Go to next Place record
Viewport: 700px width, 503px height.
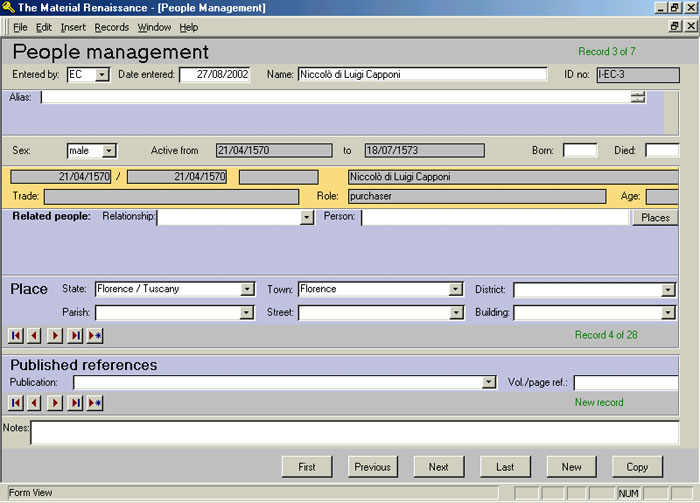pos(55,335)
